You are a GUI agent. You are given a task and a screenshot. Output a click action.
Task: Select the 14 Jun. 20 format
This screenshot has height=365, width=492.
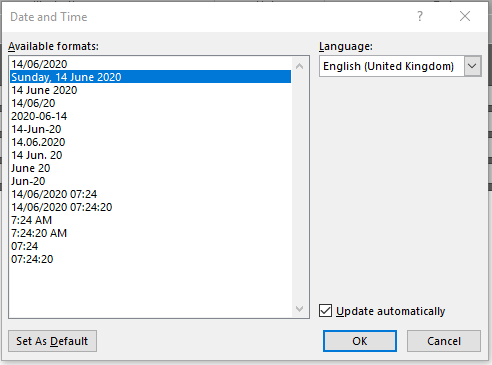[x=151, y=155]
